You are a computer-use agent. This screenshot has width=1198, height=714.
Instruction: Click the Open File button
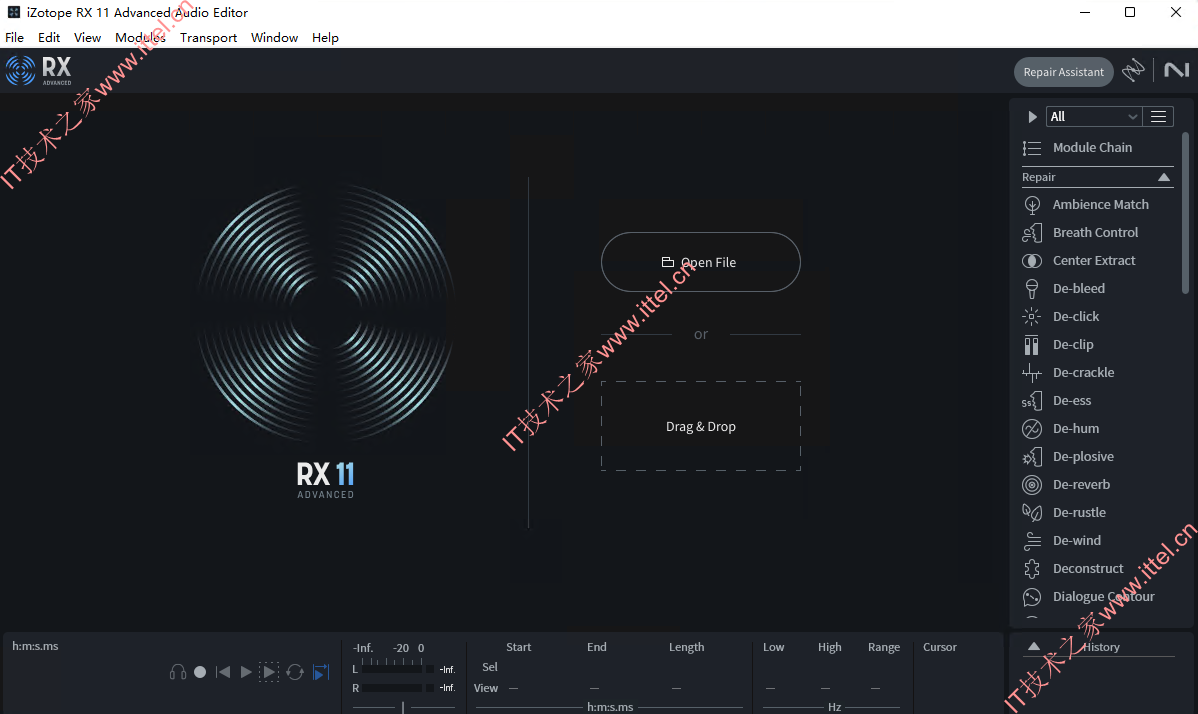[x=701, y=262]
